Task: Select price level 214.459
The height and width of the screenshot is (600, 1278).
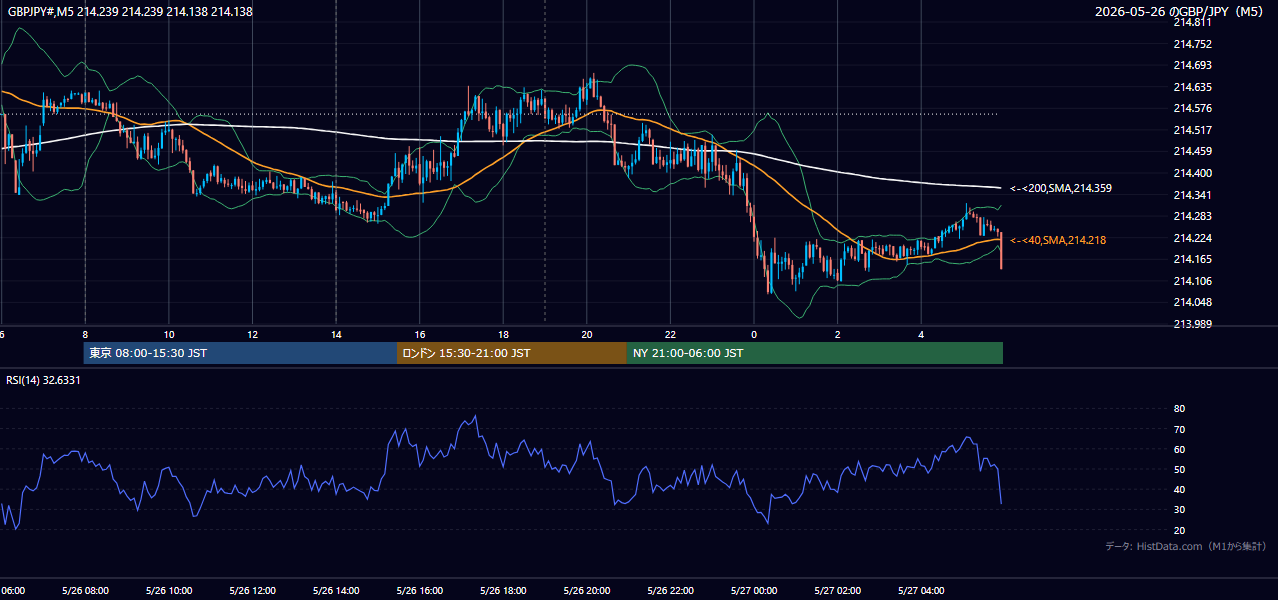Action: point(1193,152)
